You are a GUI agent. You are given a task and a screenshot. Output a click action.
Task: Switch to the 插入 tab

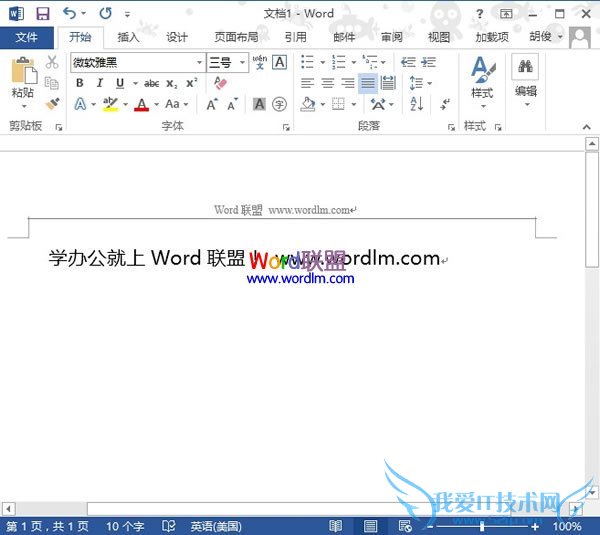[128, 37]
